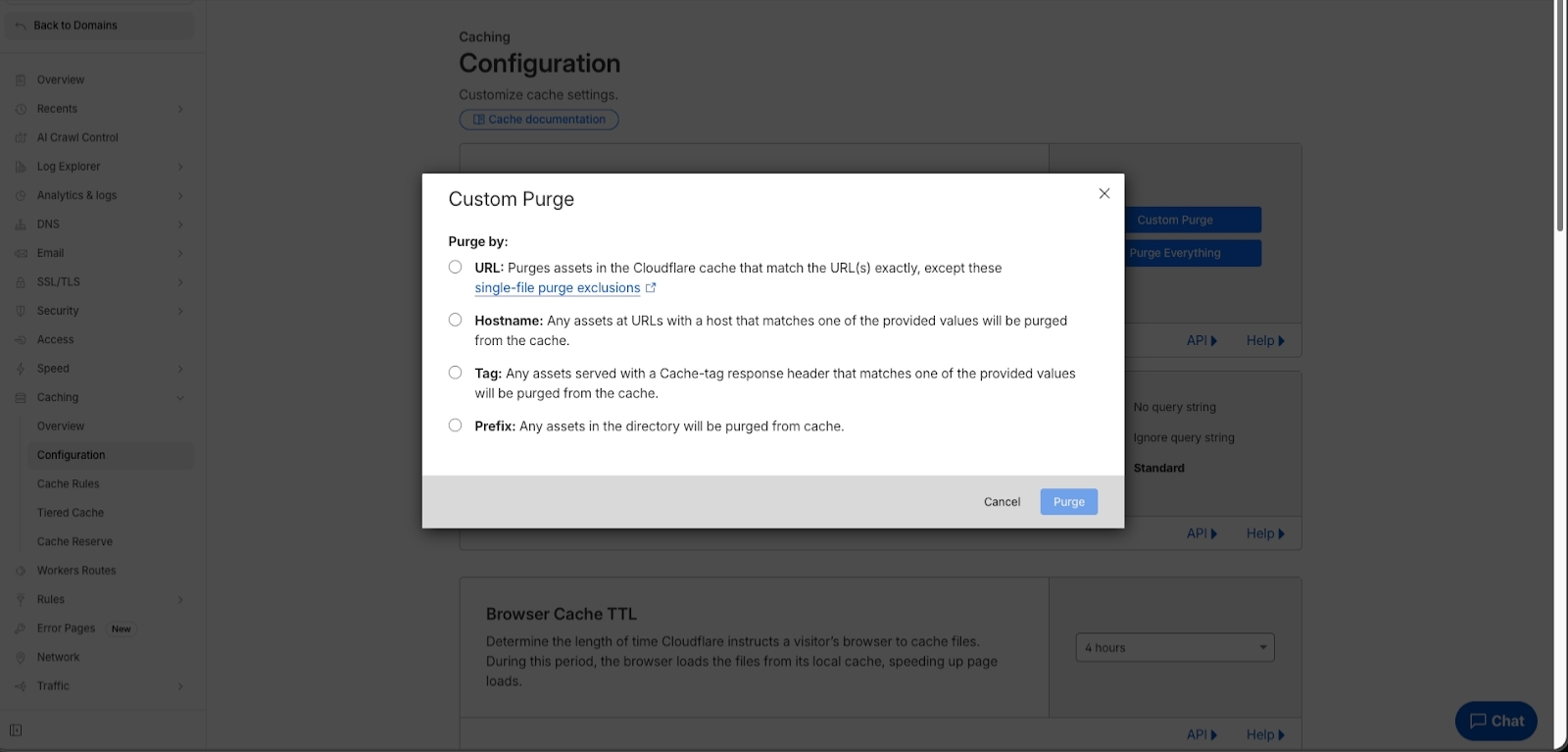Expand the Analytics & logs chevron
The height and width of the screenshot is (752, 1568).
180,196
